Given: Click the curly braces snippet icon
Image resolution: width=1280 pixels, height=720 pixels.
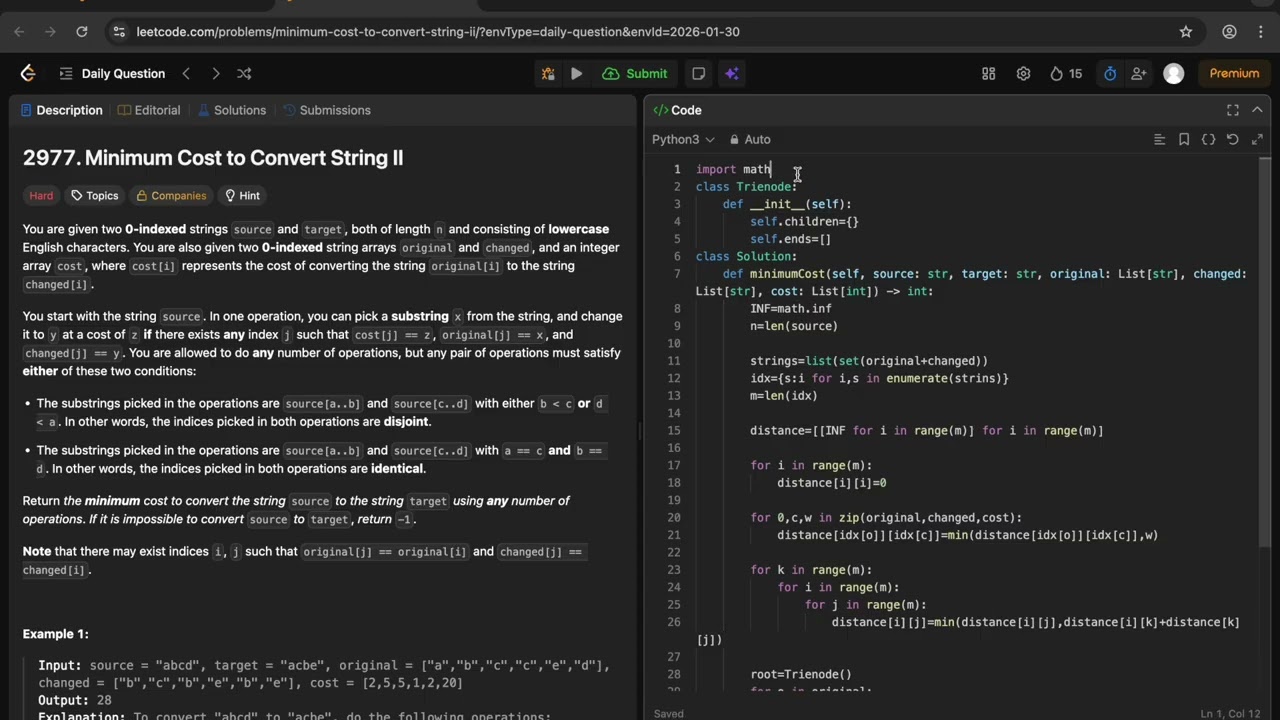Looking at the screenshot, I should [1208, 139].
